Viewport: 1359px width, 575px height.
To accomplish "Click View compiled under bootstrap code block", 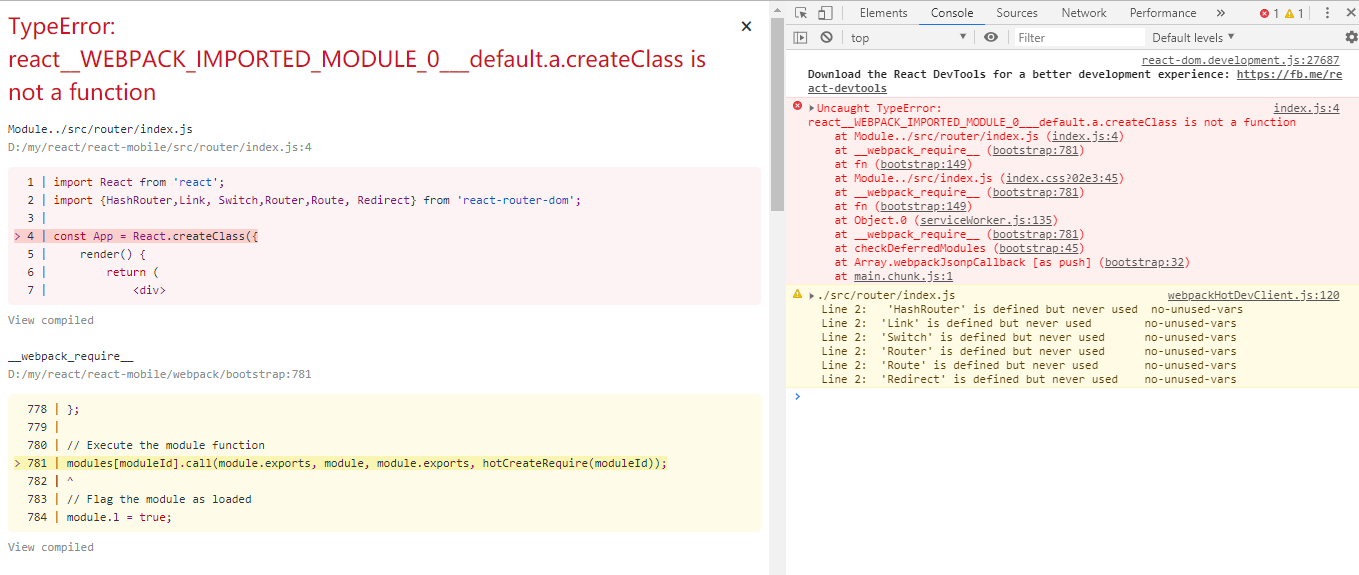I will (x=51, y=547).
